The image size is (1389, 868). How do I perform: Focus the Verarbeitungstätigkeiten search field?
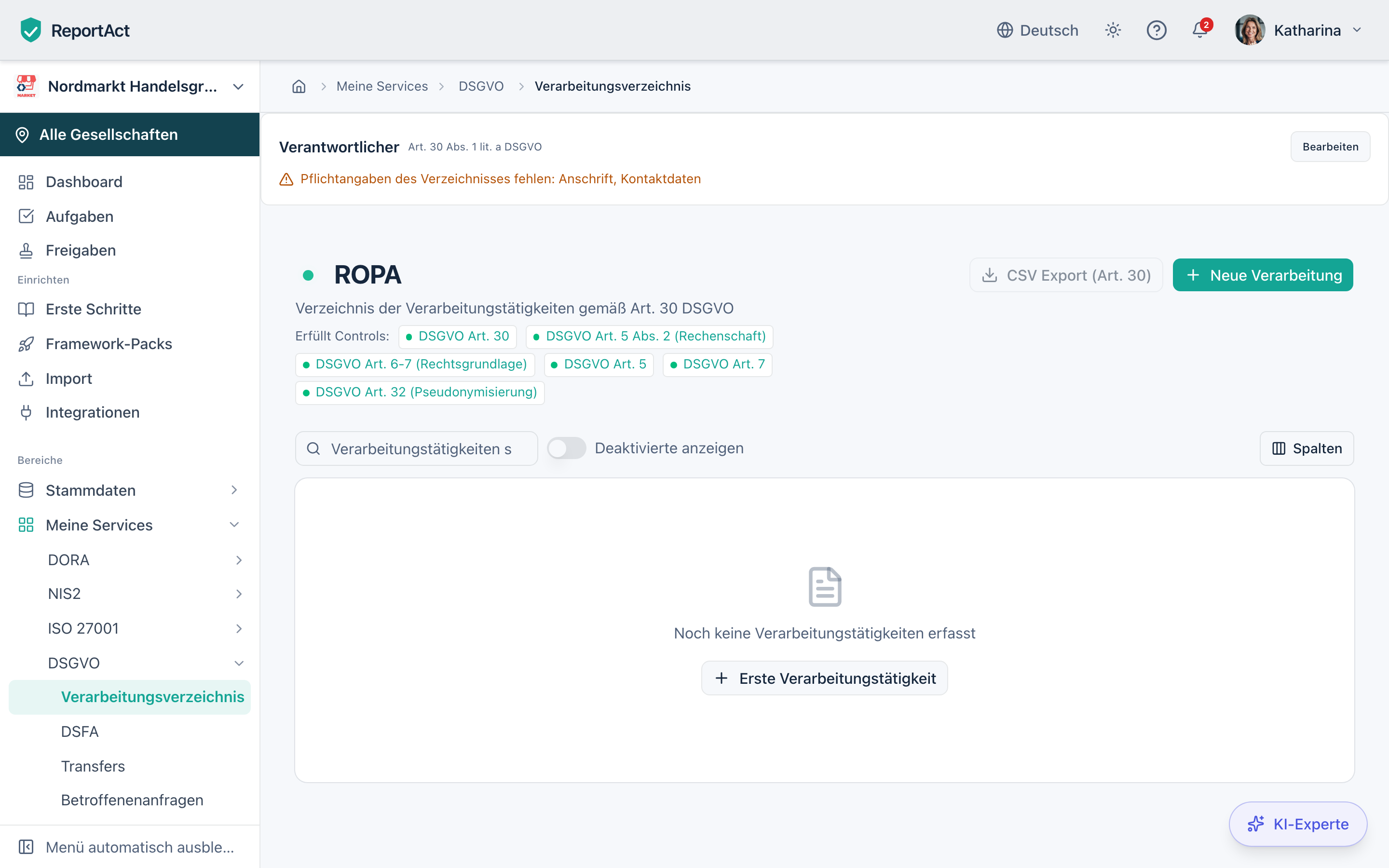pyautogui.click(x=417, y=448)
